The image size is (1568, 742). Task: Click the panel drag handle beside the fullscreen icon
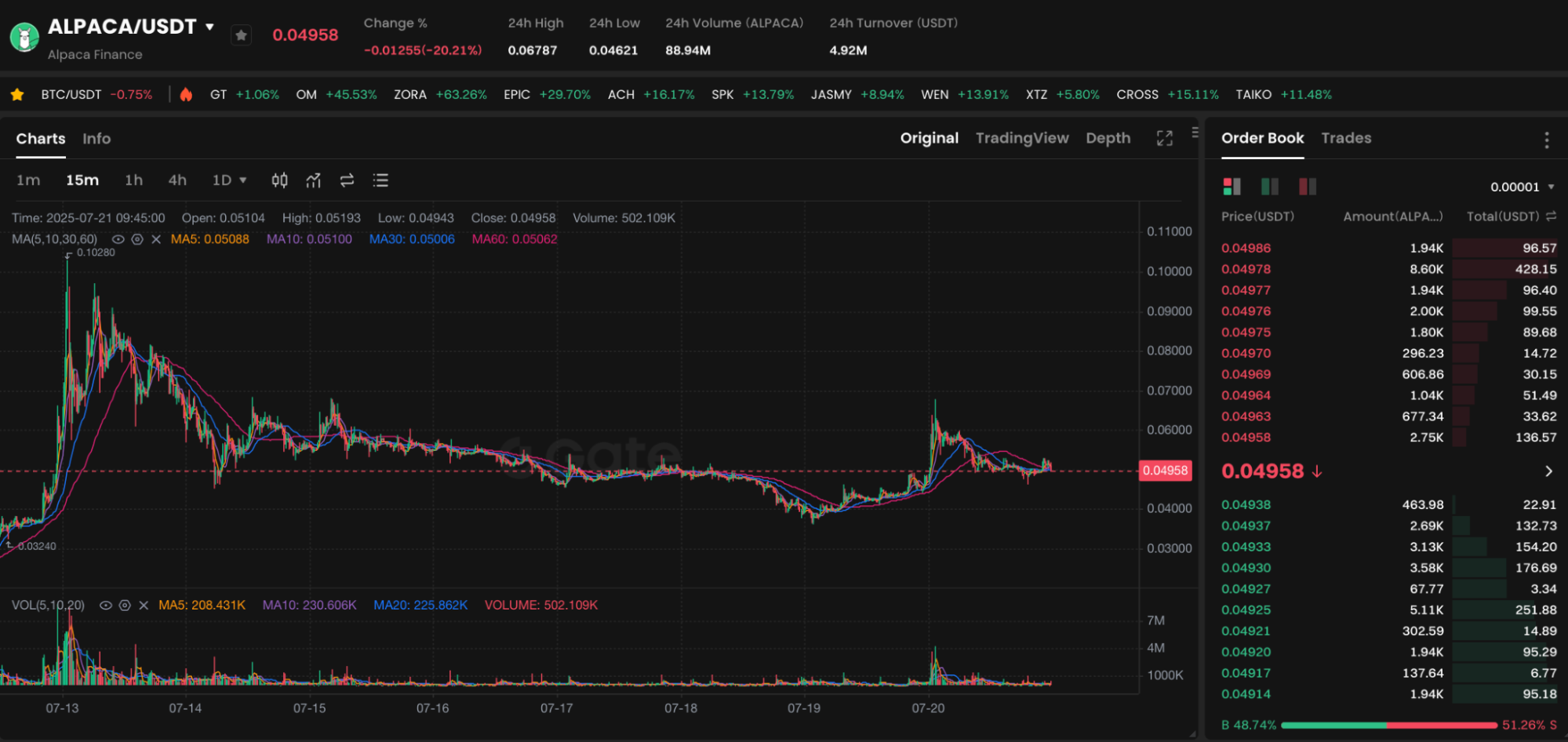[x=1195, y=133]
